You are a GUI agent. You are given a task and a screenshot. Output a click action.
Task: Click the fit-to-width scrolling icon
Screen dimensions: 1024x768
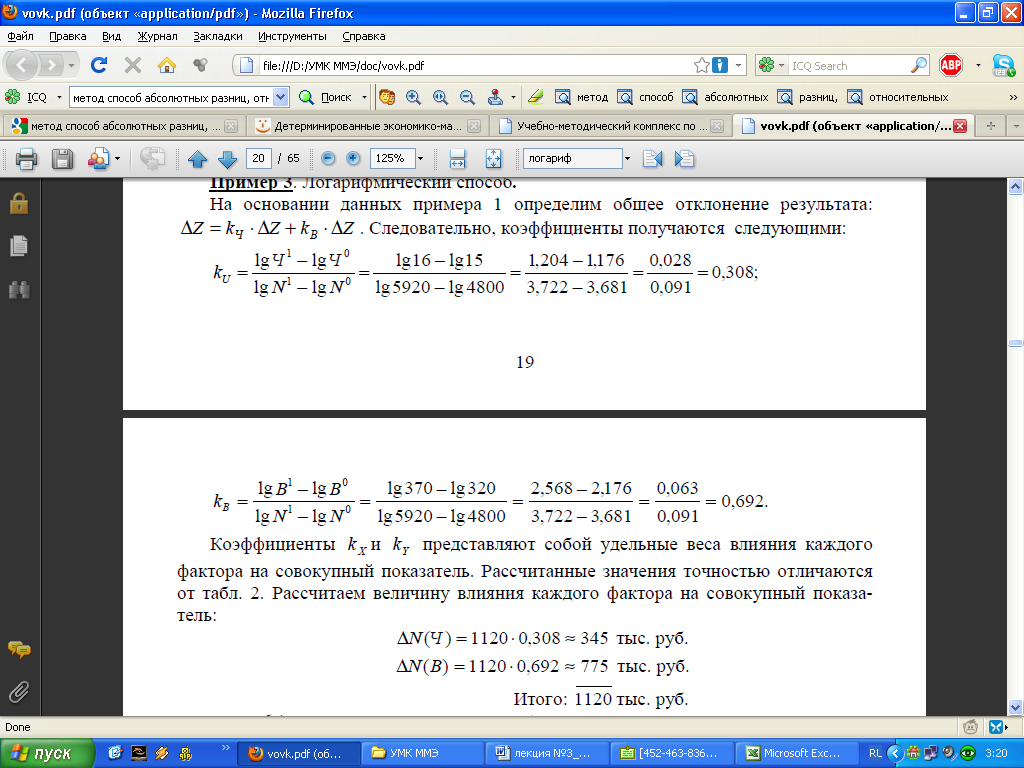pos(458,159)
